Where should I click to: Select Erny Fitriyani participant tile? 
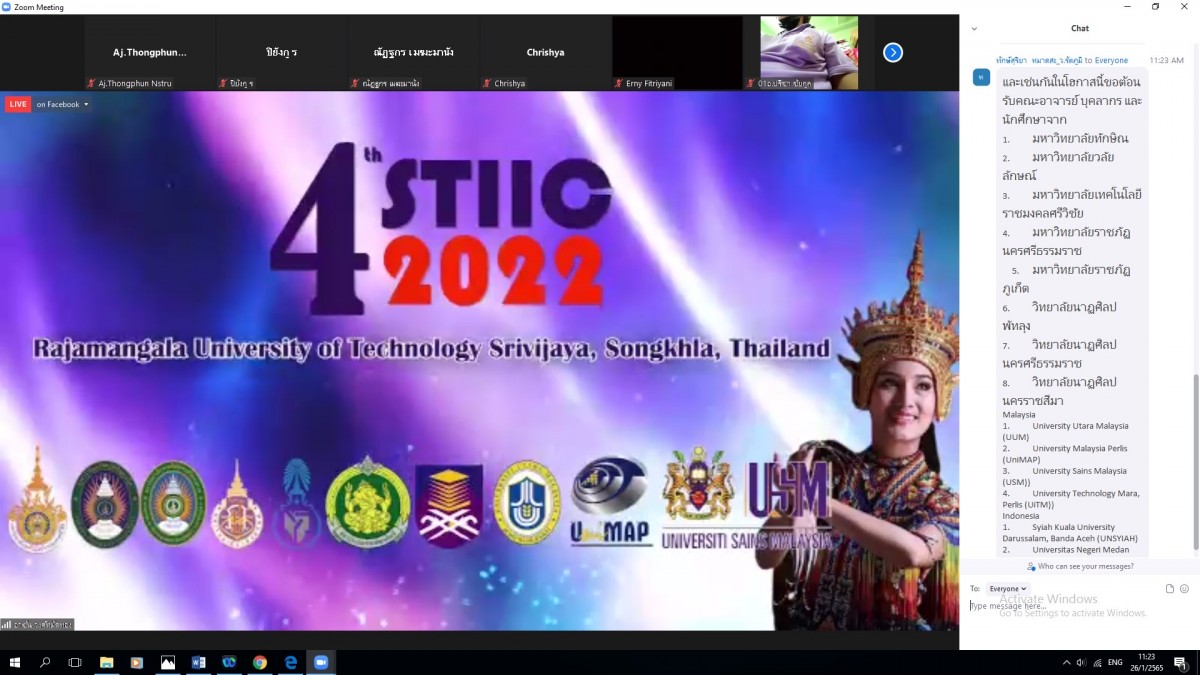point(677,53)
